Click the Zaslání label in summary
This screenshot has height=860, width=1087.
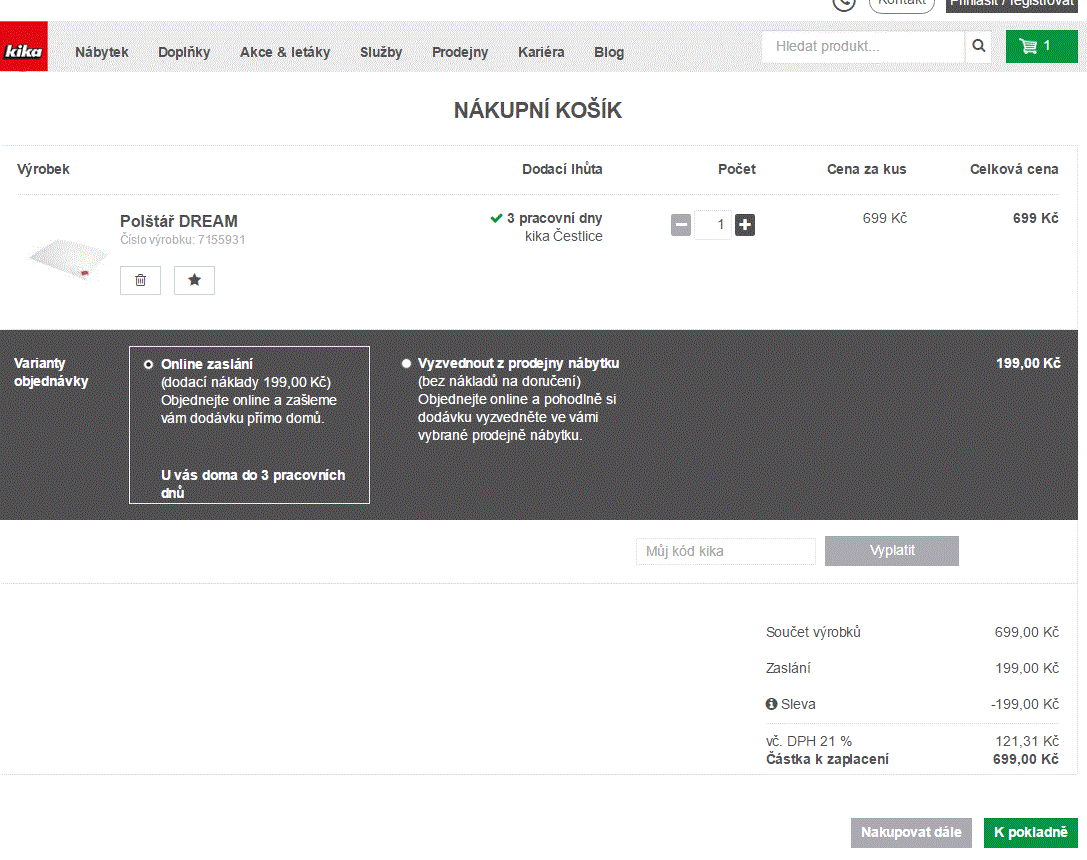[788, 668]
